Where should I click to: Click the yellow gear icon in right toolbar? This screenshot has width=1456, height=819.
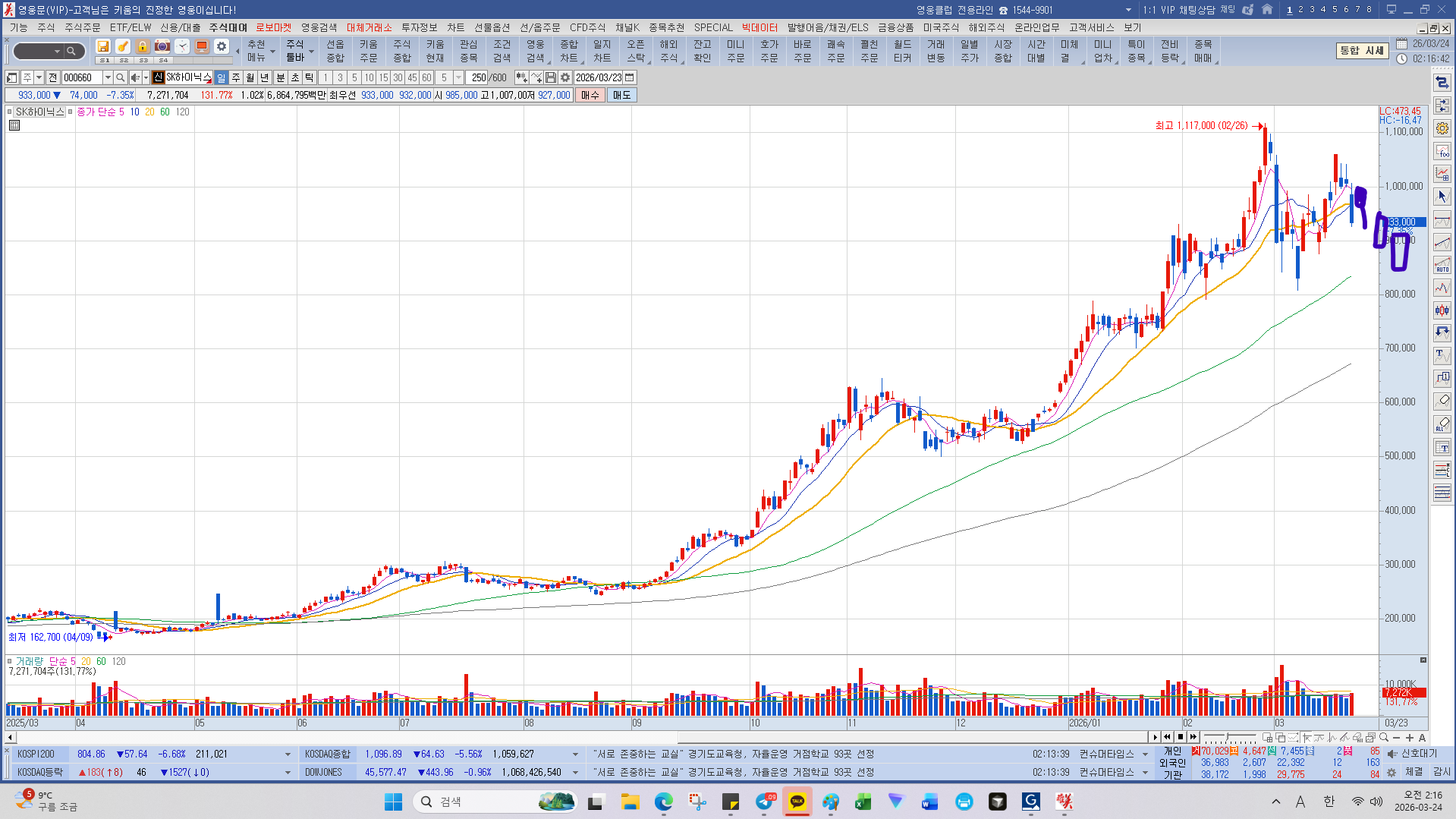coord(1442,128)
